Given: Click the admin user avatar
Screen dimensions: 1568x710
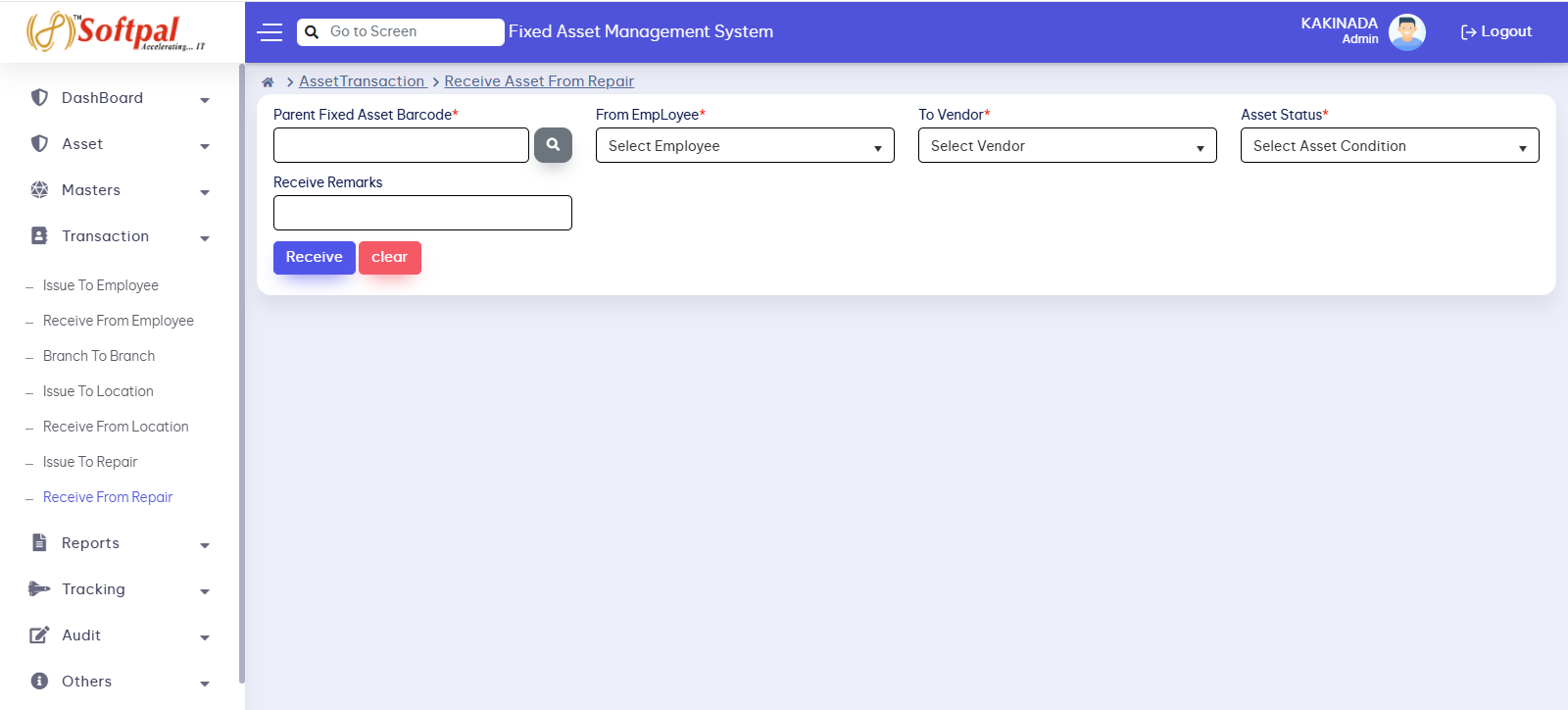Looking at the screenshot, I should (1406, 32).
